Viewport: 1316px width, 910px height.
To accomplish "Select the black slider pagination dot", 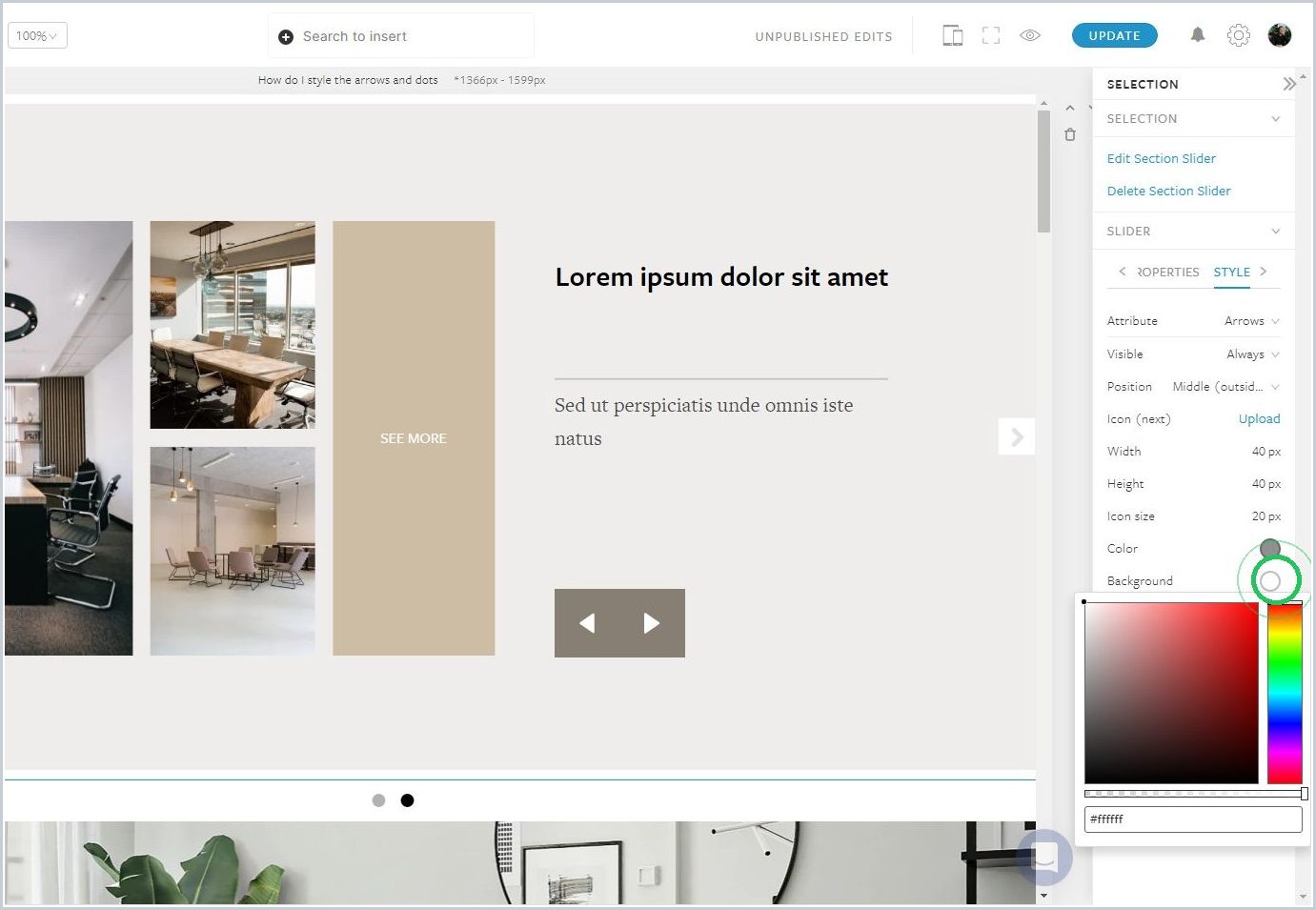I will pyautogui.click(x=407, y=800).
